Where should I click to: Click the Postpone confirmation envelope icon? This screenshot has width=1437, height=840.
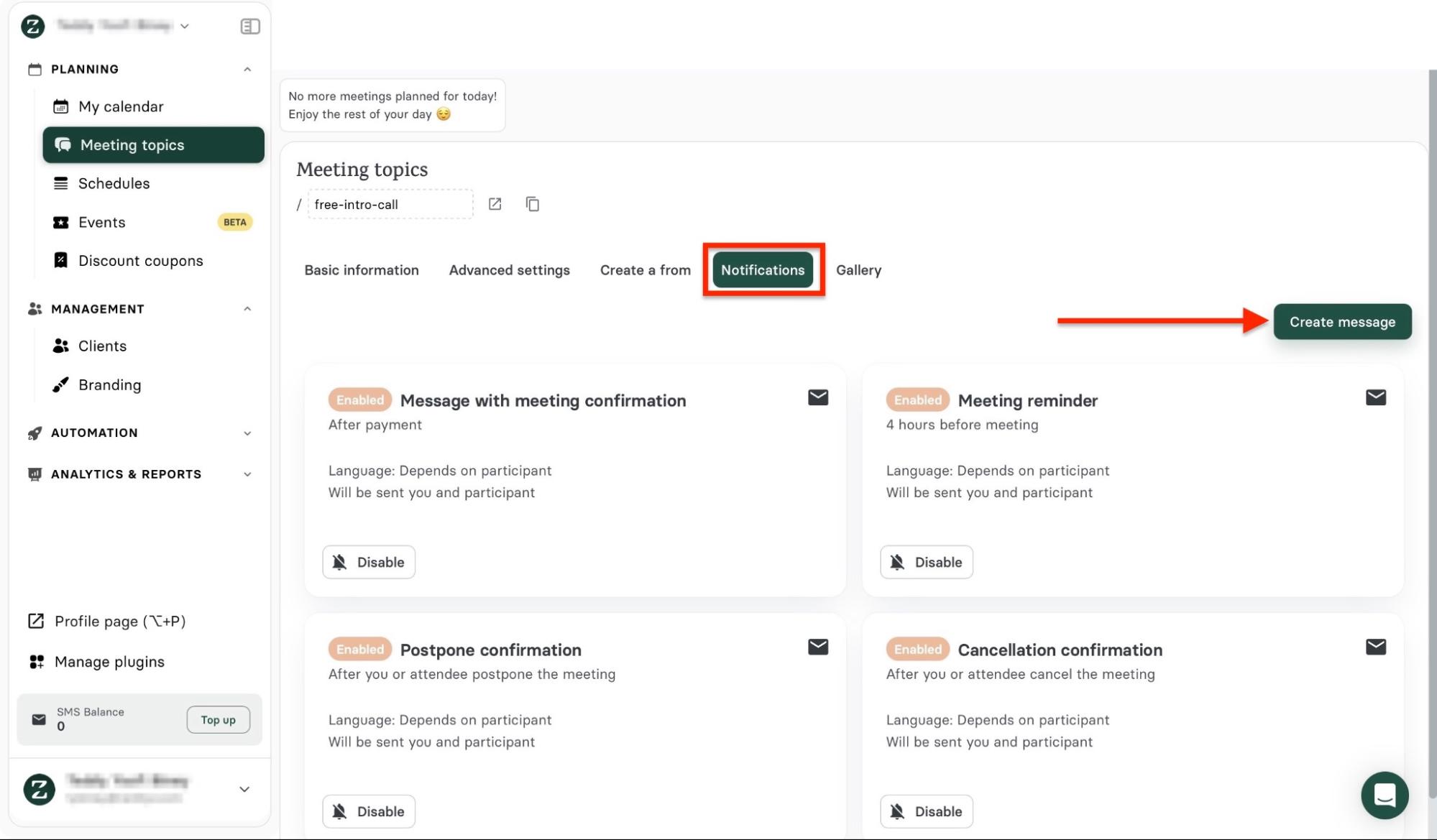click(817, 647)
